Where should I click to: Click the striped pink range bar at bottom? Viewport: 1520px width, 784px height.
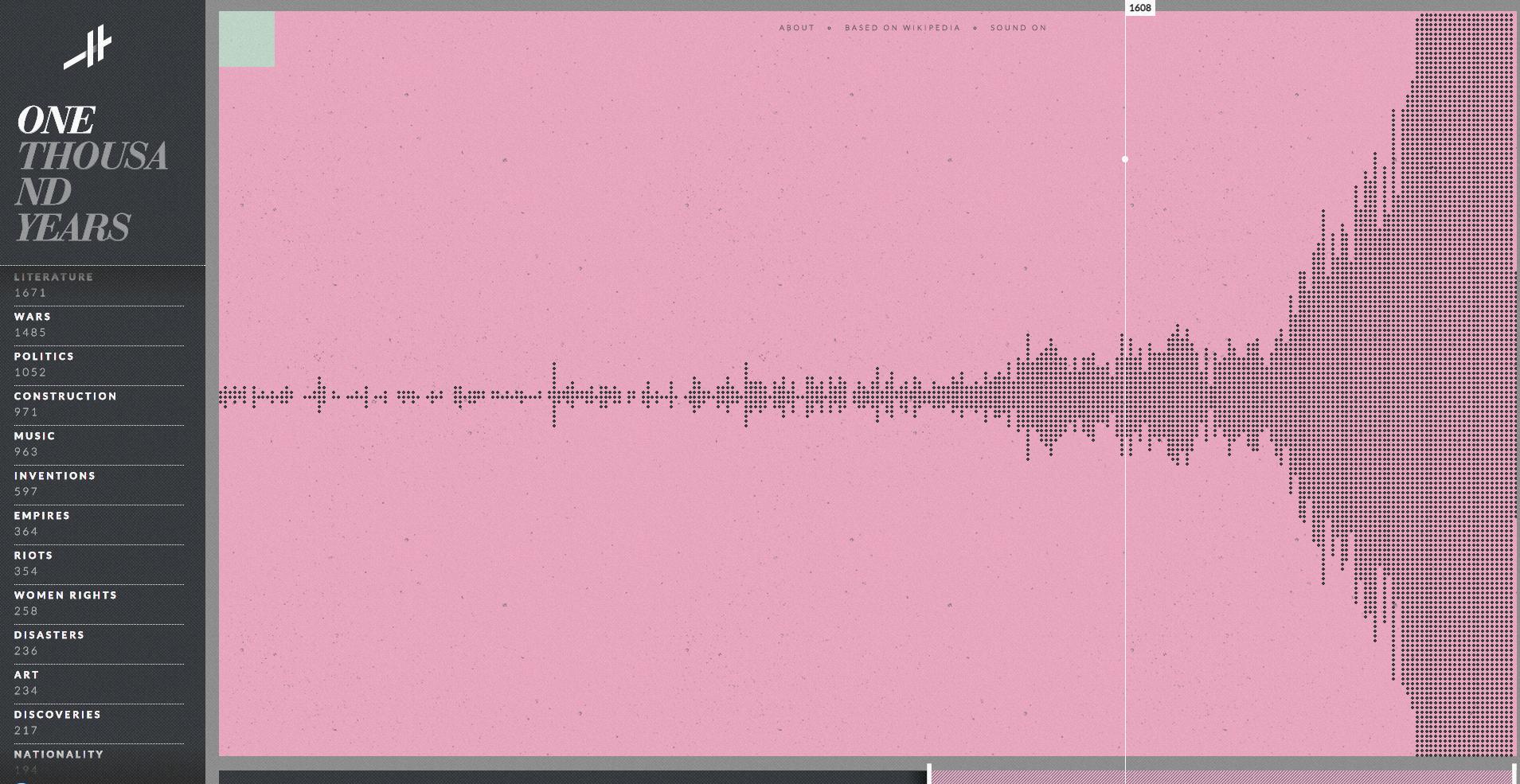tap(1221, 776)
